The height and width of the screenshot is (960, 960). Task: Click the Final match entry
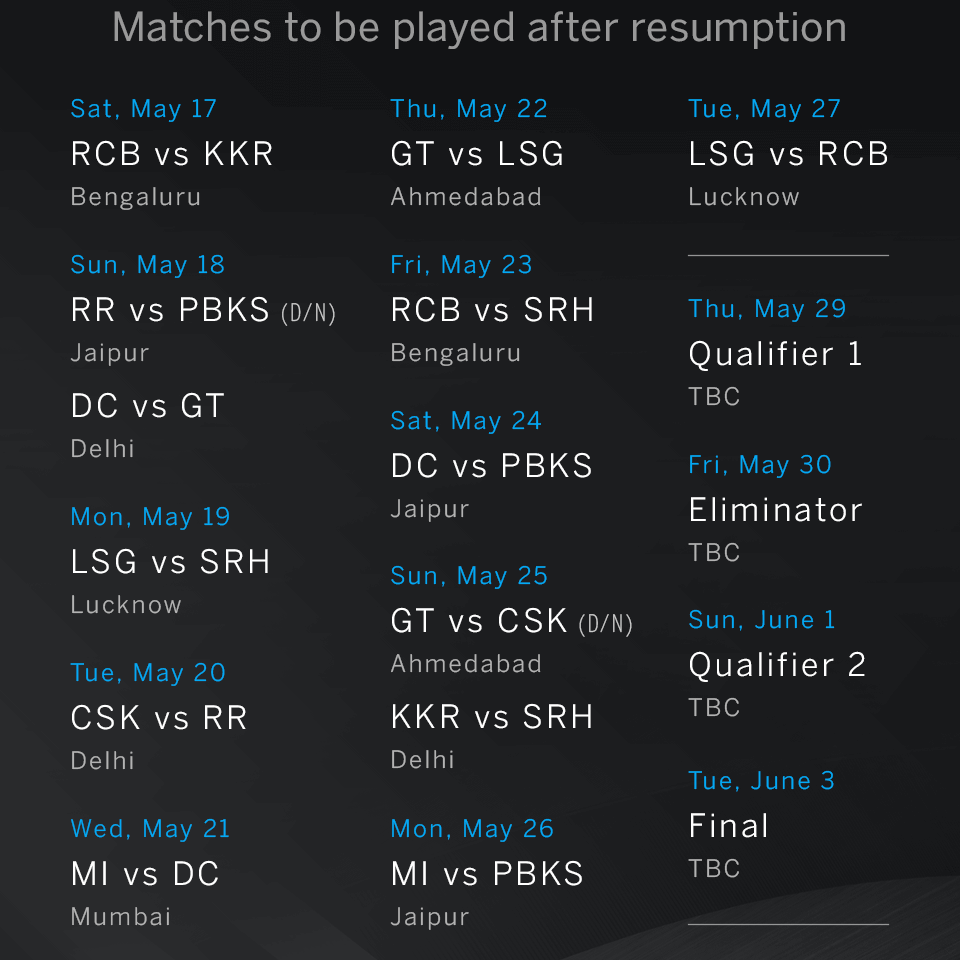tap(728, 826)
